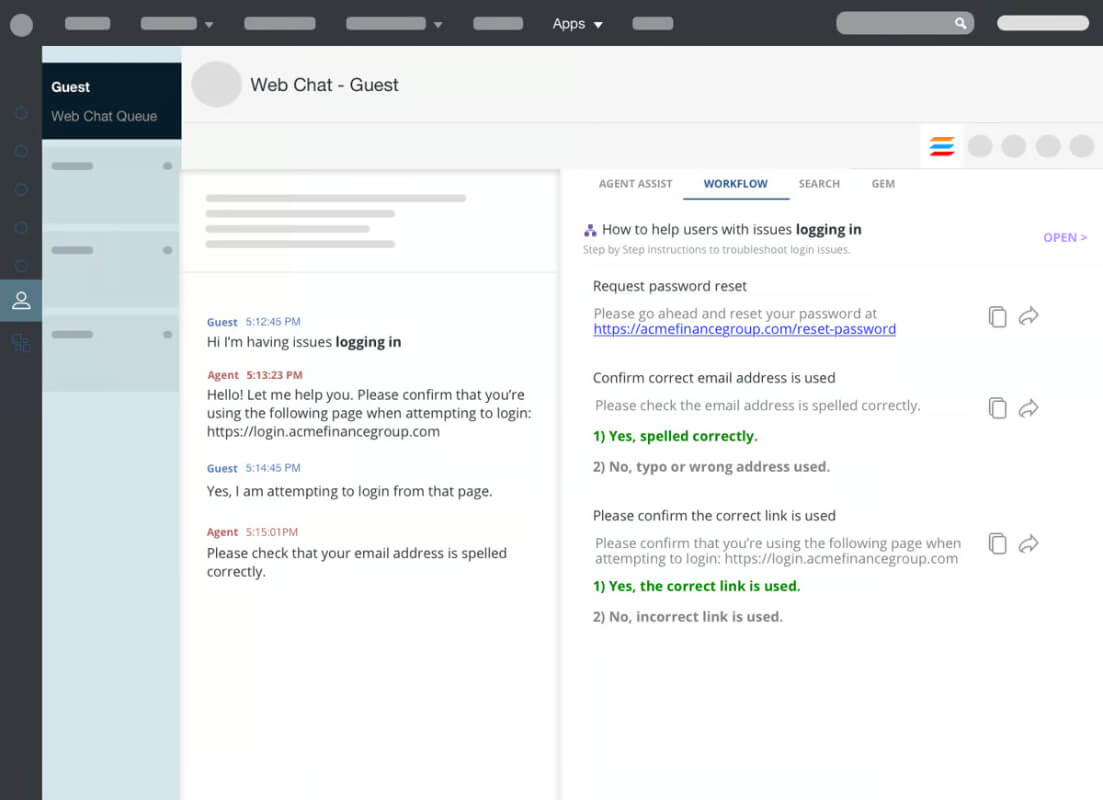The height and width of the screenshot is (800, 1103).
Task: Select option 'Yes, spelled correctly.'
Action: 675,436
